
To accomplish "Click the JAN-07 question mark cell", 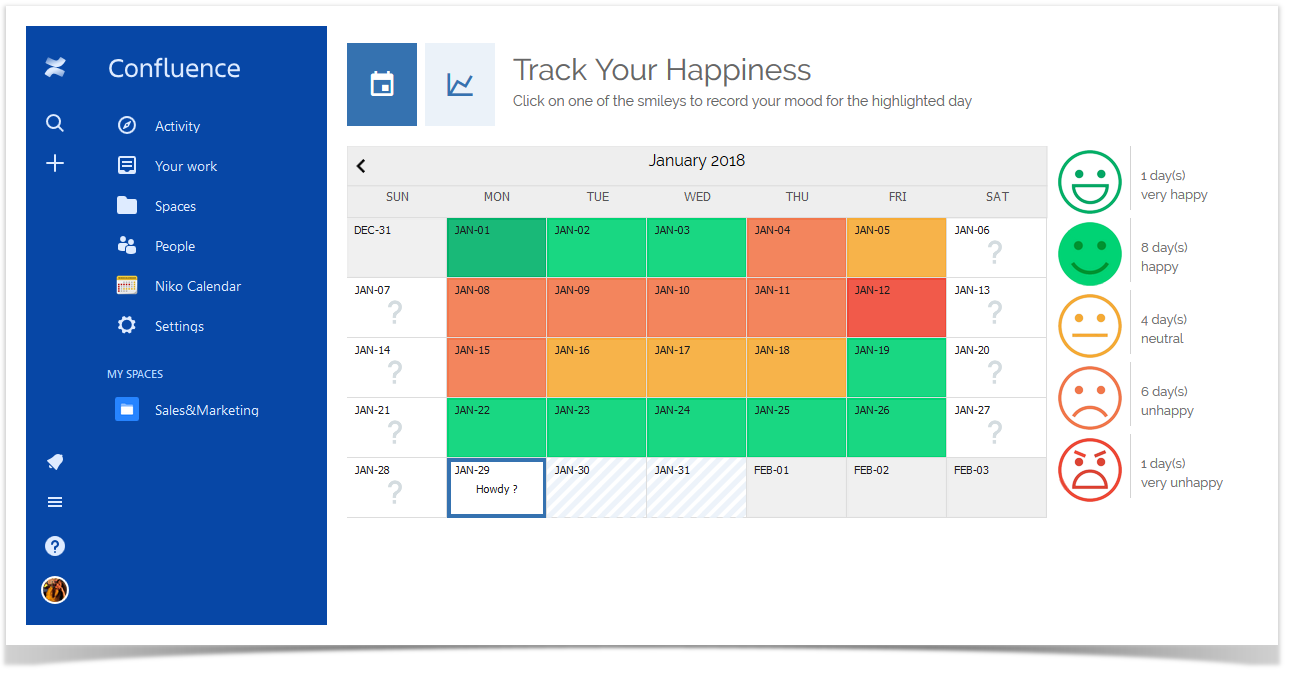I will click(x=397, y=308).
